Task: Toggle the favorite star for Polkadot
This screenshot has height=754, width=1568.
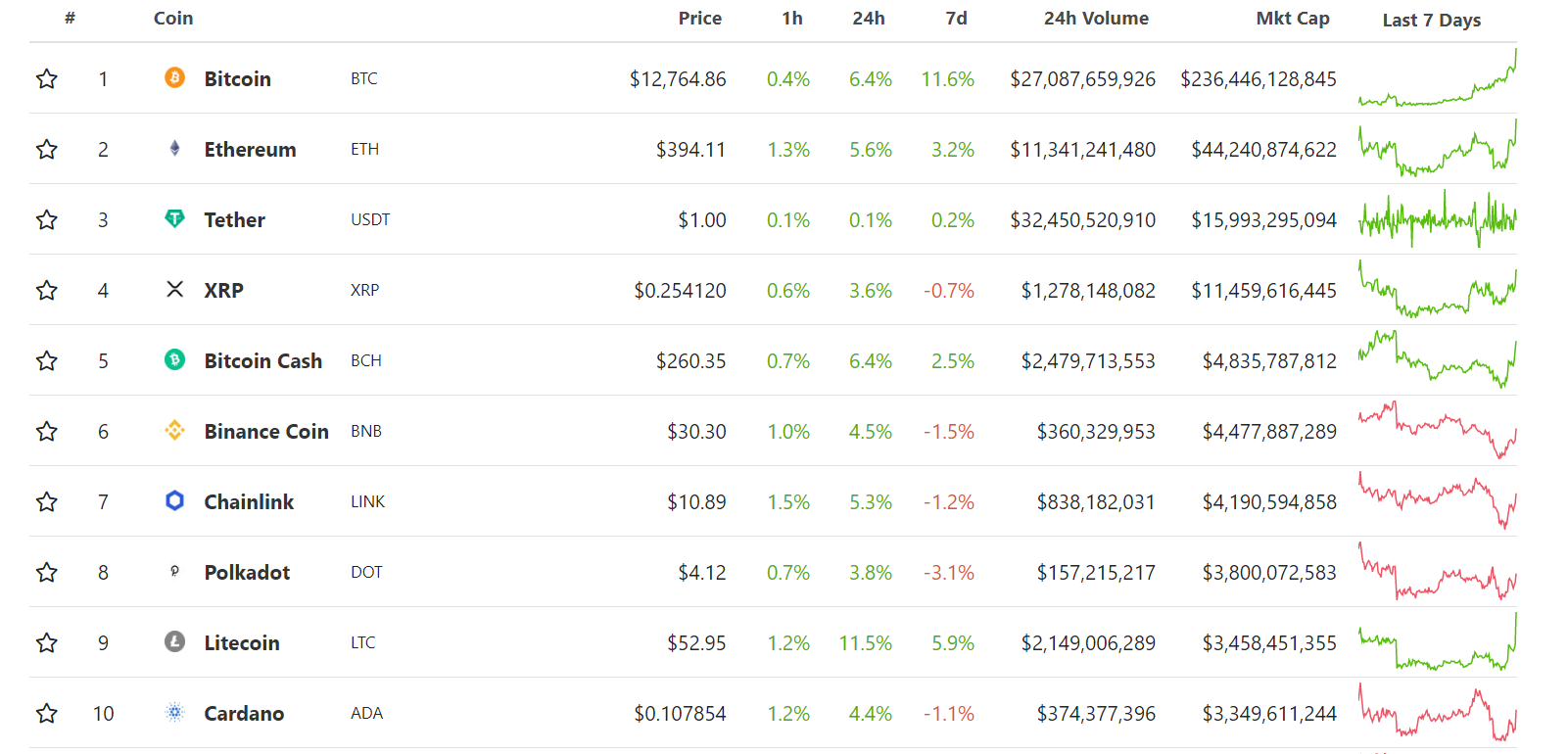Action: 46,572
